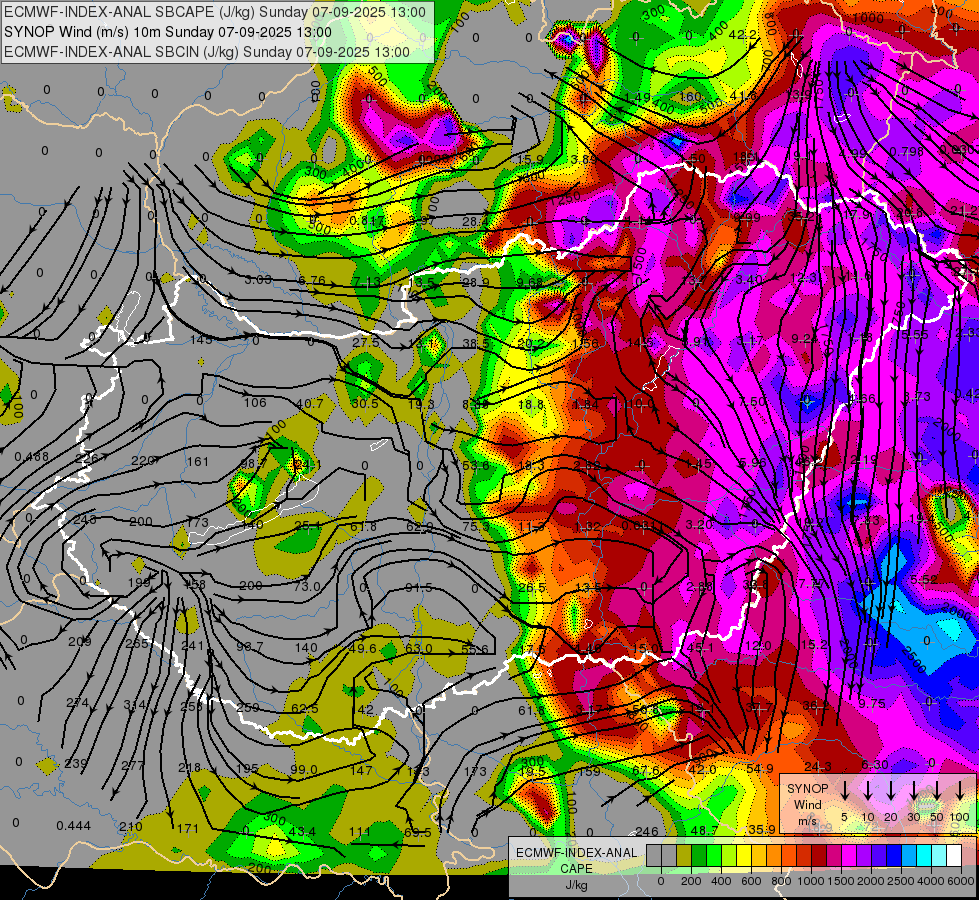Select the map value 48.7

coord(704,830)
